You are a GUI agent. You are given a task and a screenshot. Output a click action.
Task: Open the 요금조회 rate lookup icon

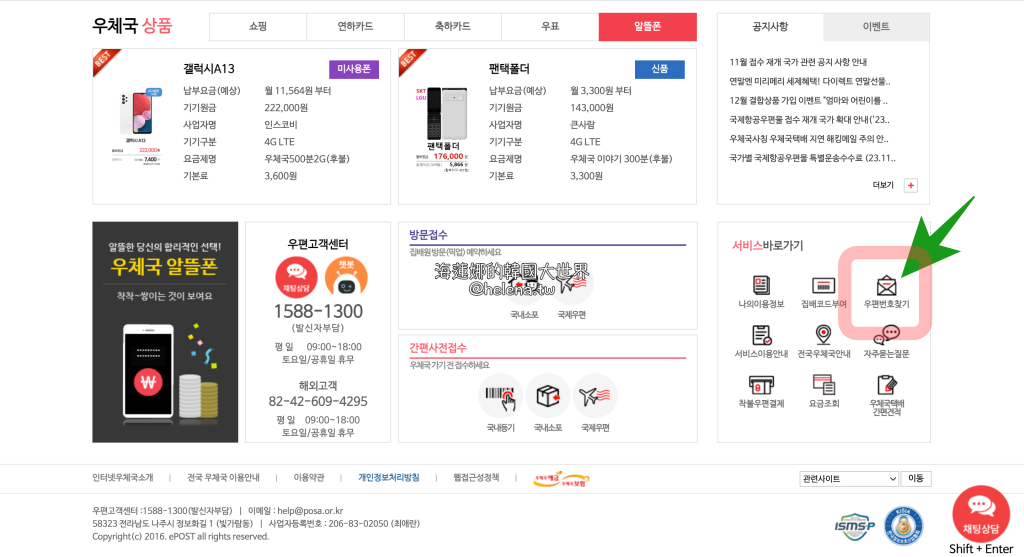pyautogui.click(x=823, y=387)
